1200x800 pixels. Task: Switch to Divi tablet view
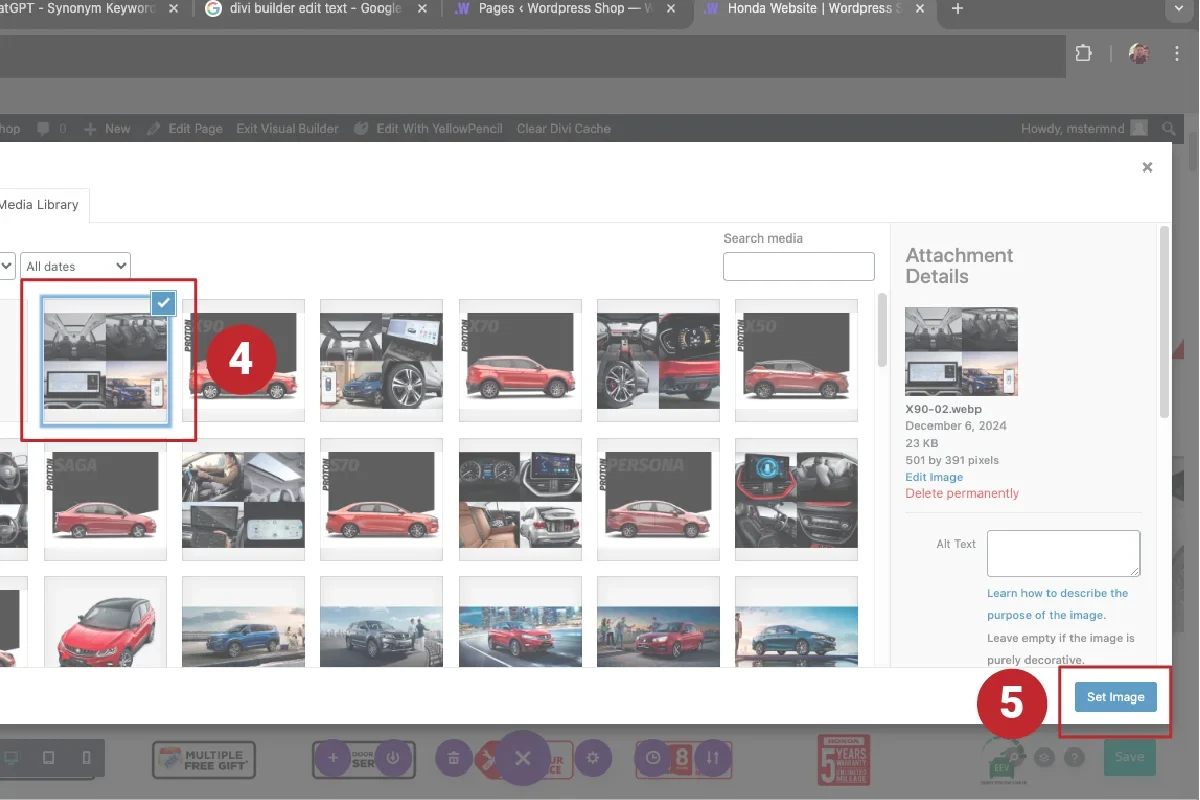click(x=48, y=758)
